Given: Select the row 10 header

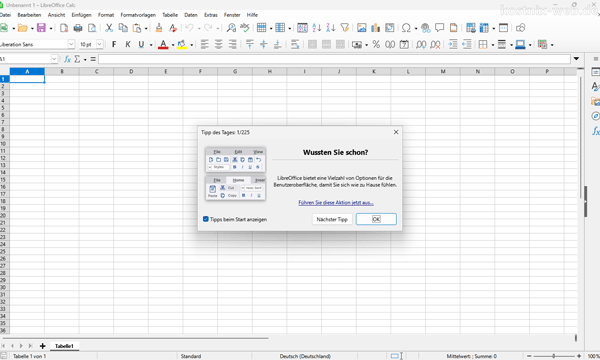Looking at the screenshot, I should coord(3,144).
